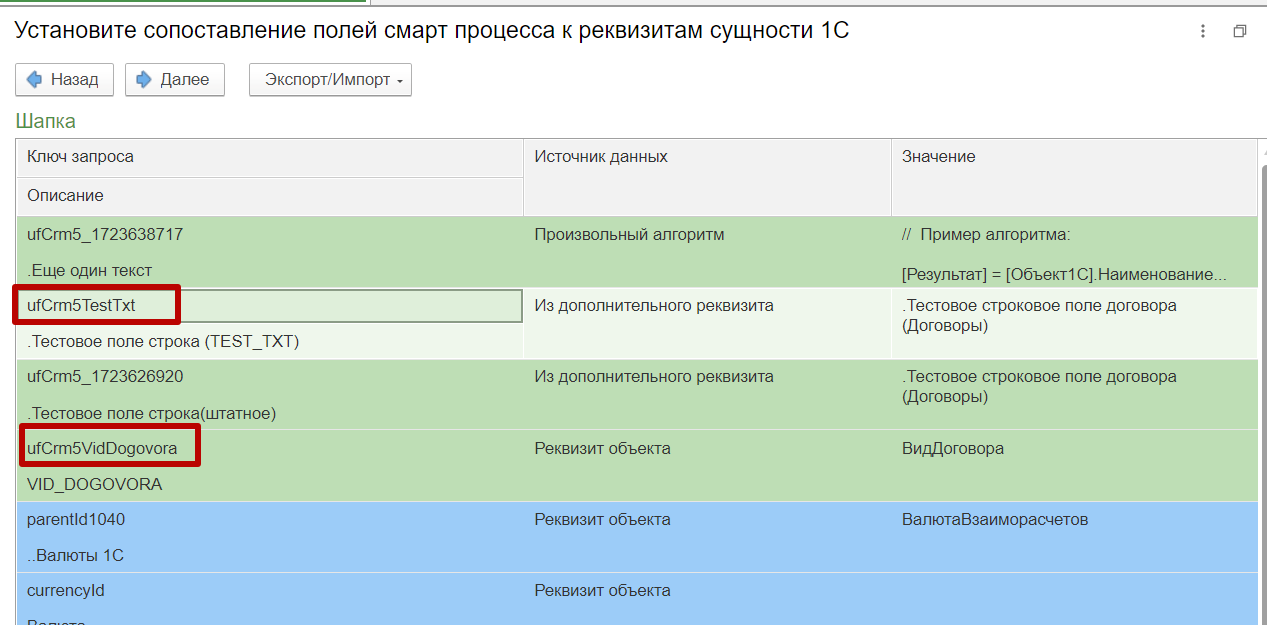Click the Ключ запроса column header
1267x625 pixels.
270,157
